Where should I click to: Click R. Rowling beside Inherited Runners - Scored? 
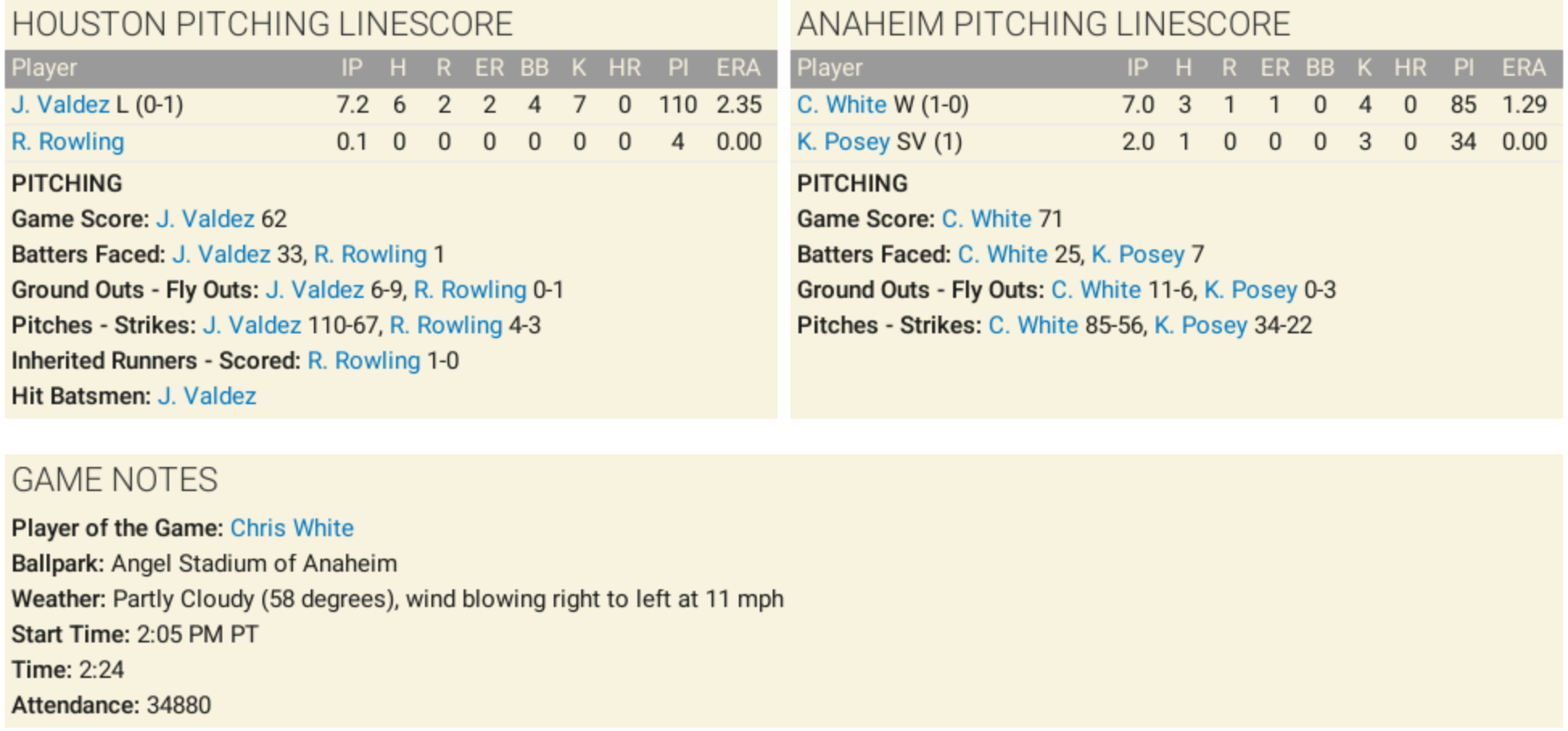coord(364,361)
